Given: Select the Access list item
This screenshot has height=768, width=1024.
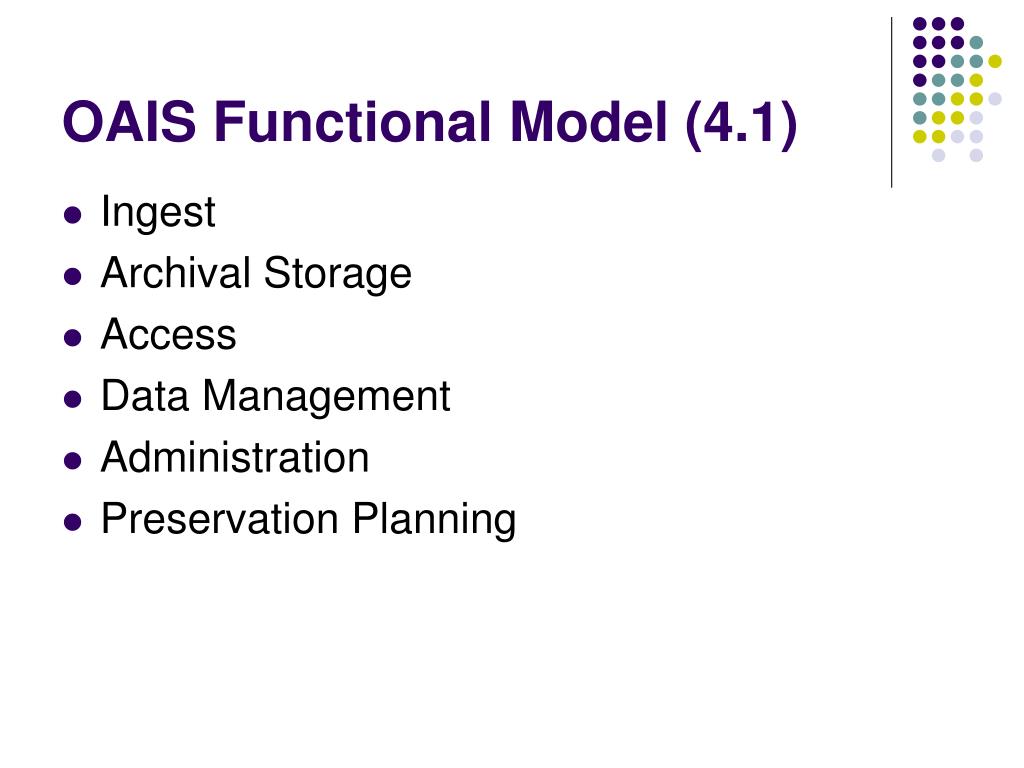Looking at the screenshot, I should pyautogui.click(x=168, y=334).
